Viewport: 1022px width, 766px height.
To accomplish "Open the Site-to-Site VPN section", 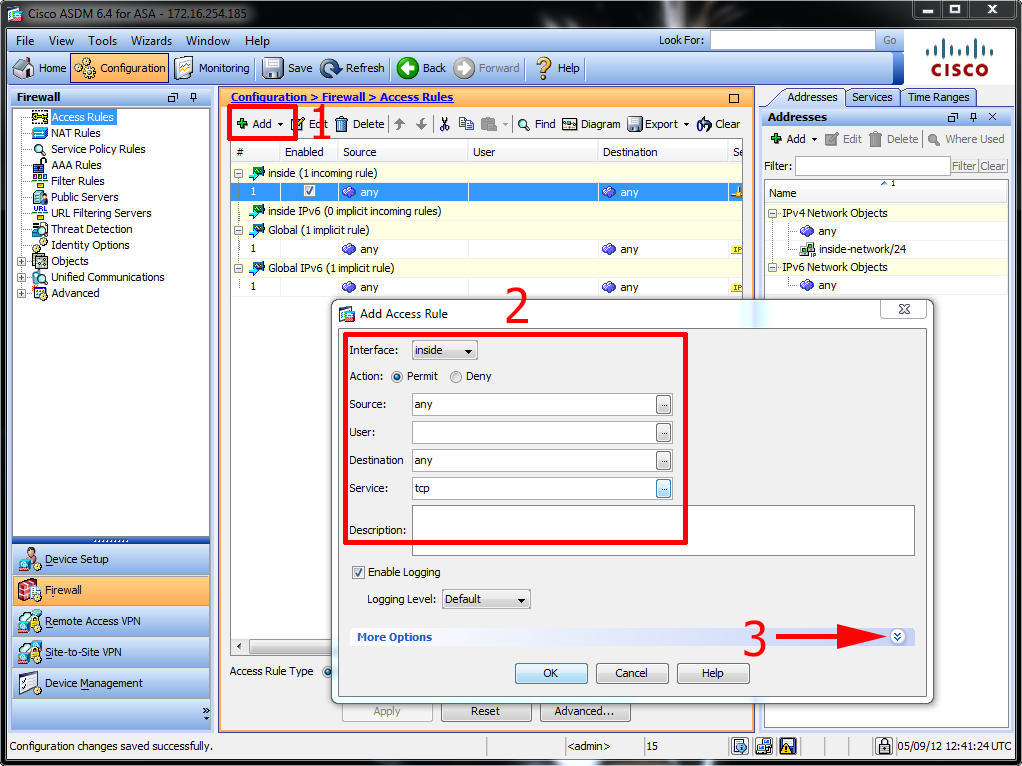I will pyautogui.click(x=111, y=652).
